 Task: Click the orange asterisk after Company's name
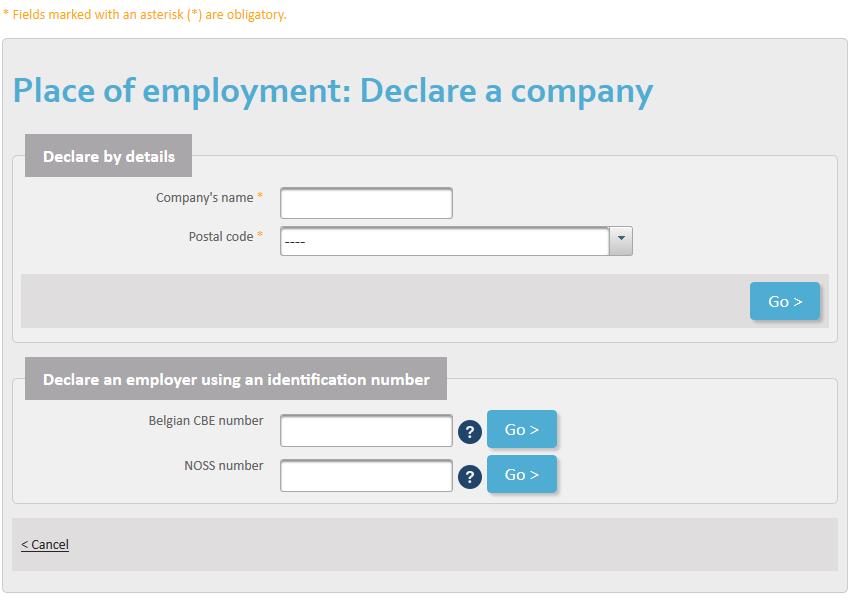260,196
